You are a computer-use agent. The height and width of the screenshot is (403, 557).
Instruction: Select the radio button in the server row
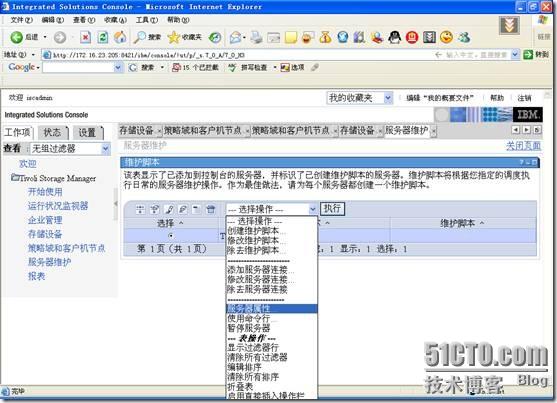[x=171, y=236]
